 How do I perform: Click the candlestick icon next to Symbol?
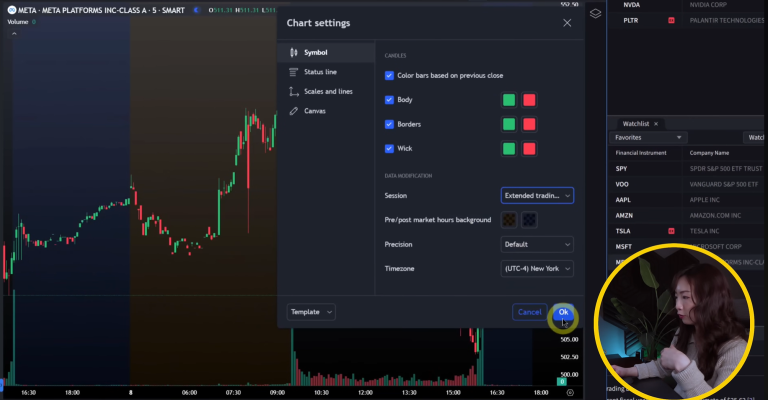(293, 52)
